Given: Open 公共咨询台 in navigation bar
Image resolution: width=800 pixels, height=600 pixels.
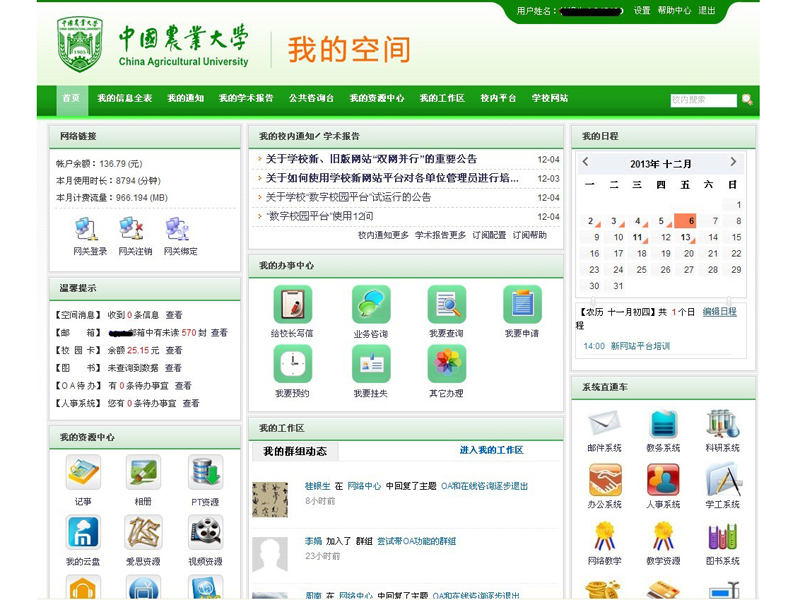Looking at the screenshot, I should pyautogui.click(x=311, y=98).
